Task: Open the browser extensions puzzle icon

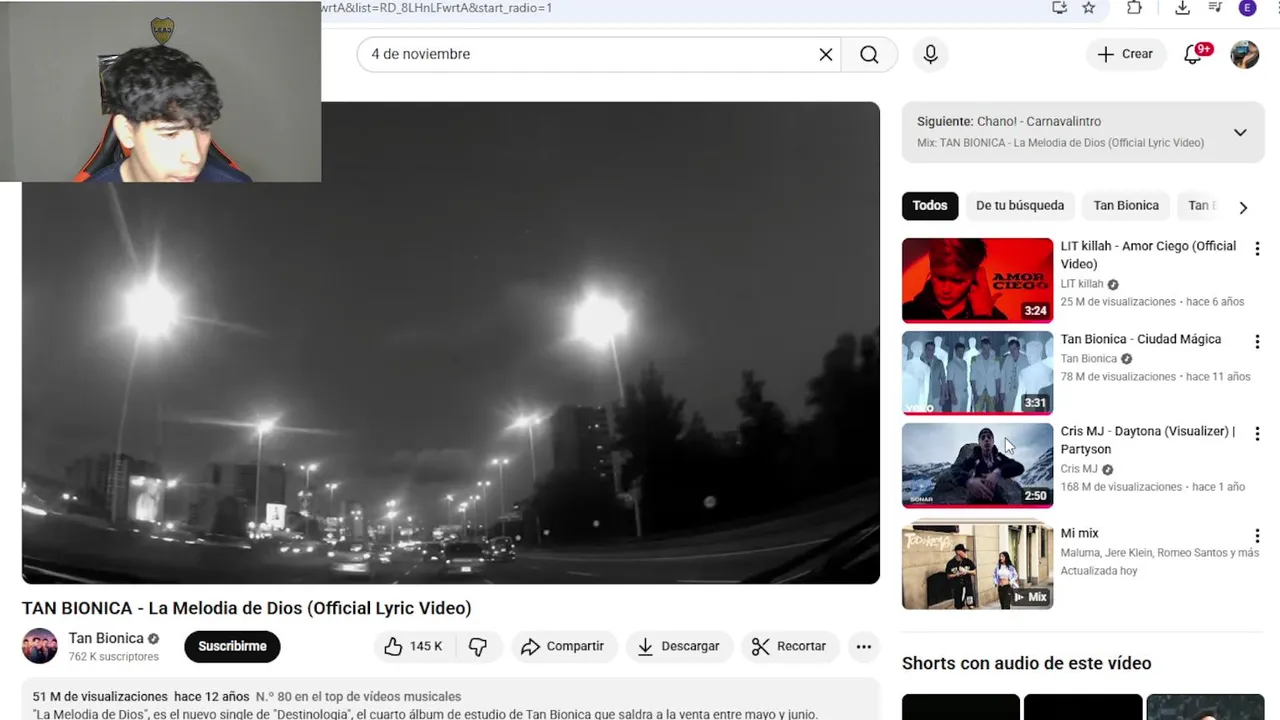Action: [x=1134, y=8]
